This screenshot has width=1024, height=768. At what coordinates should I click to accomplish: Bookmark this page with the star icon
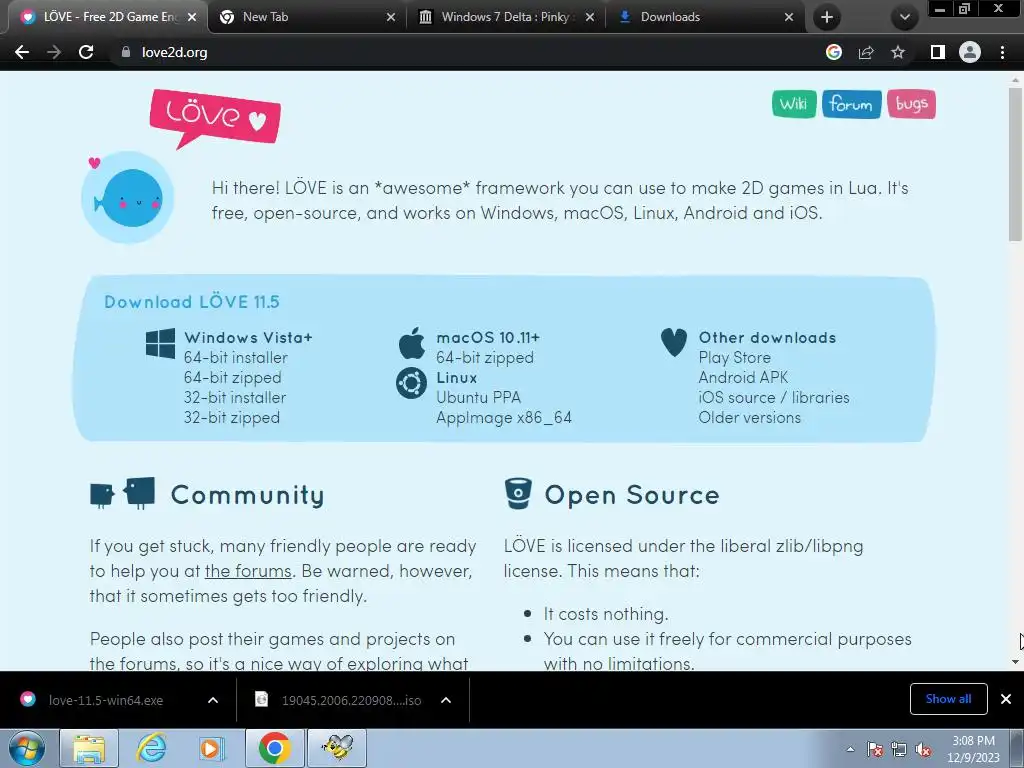(898, 52)
